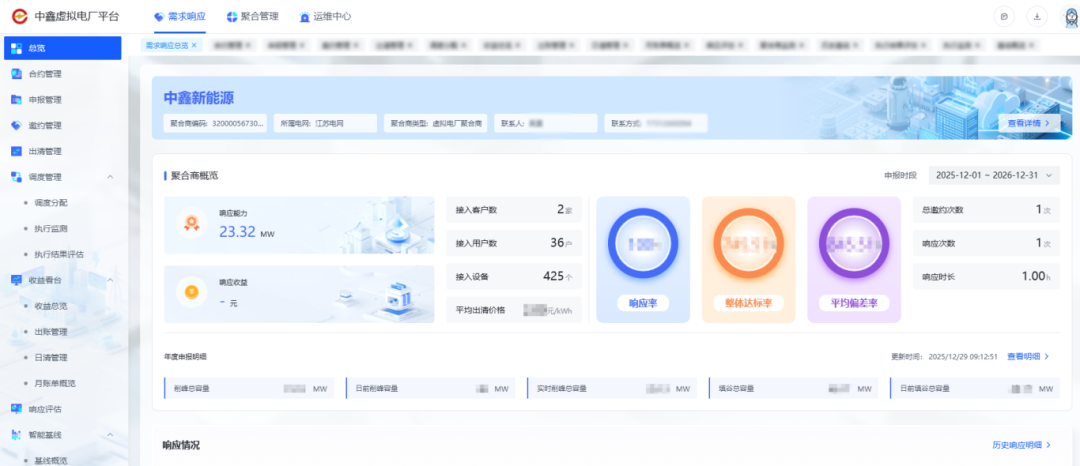Image resolution: width=1080 pixels, height=466 pixels.
Task: Collapse the 智能基线 sidebar section
Action: pos(110,435)
